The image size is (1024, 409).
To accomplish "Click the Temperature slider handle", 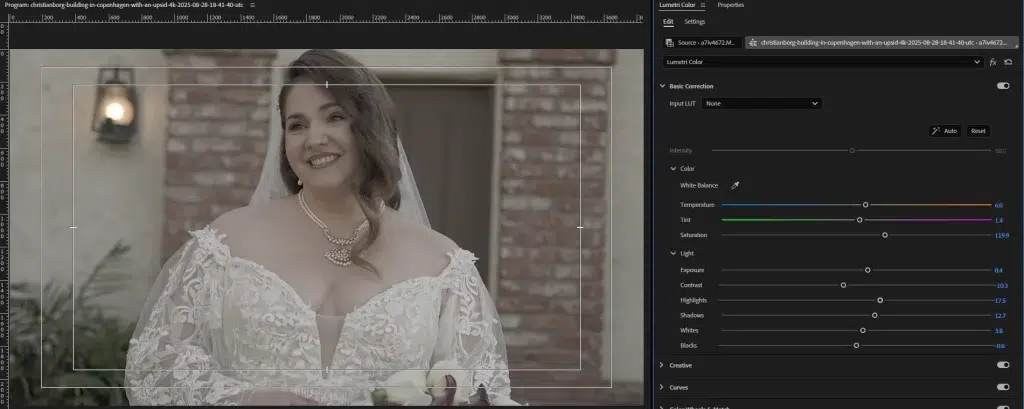I will pyautogui.click(x=865, y=204).
